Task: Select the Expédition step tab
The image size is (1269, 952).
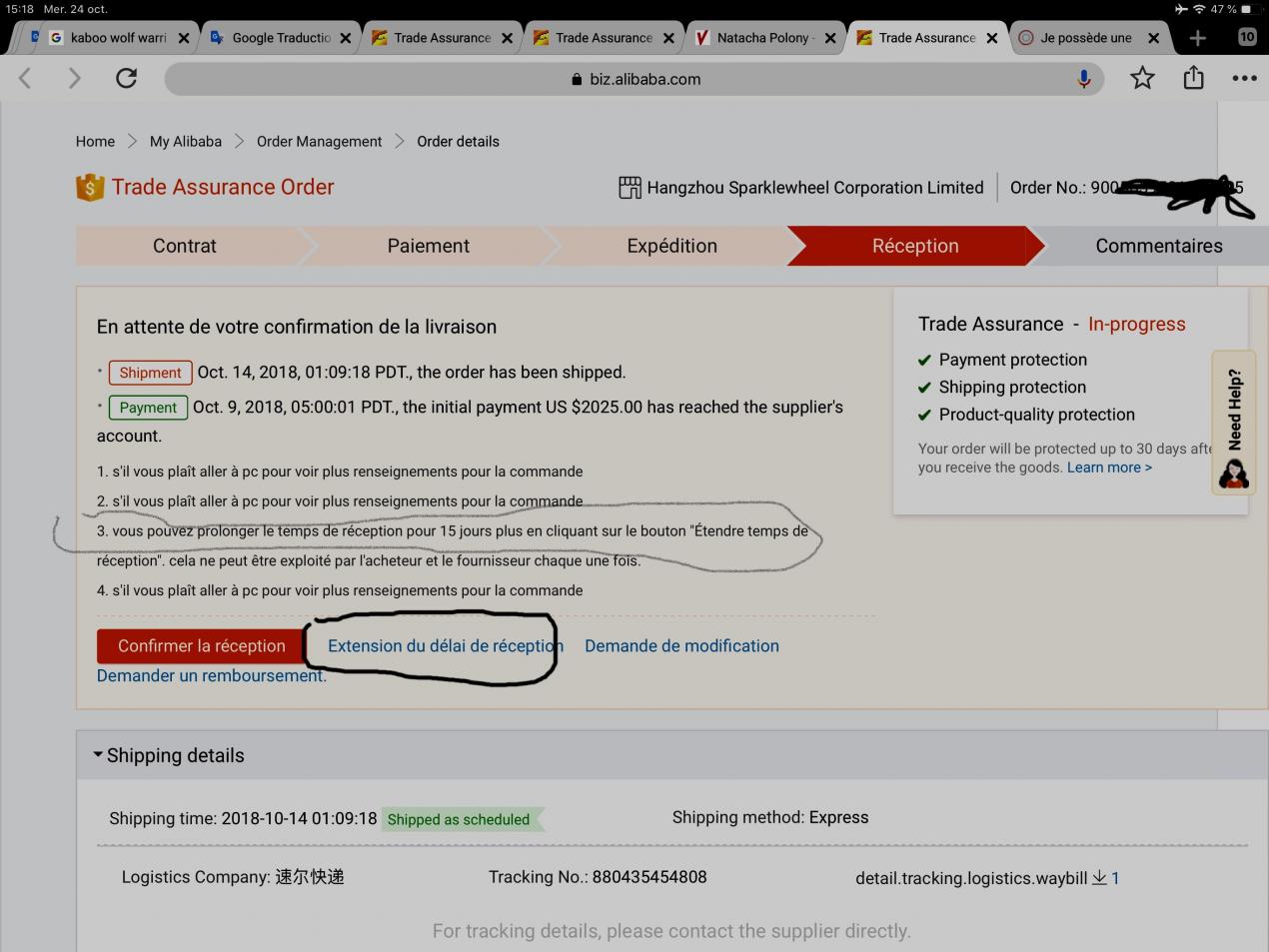Action: click(672, 246)
